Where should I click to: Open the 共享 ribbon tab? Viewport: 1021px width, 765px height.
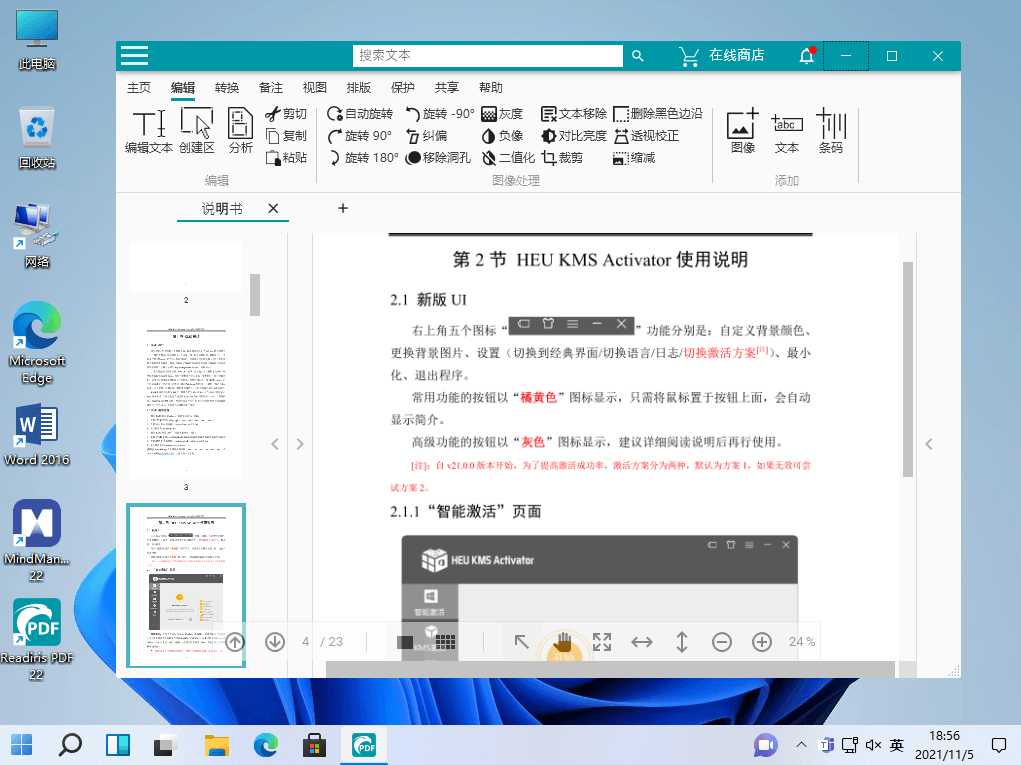(447, 88)
